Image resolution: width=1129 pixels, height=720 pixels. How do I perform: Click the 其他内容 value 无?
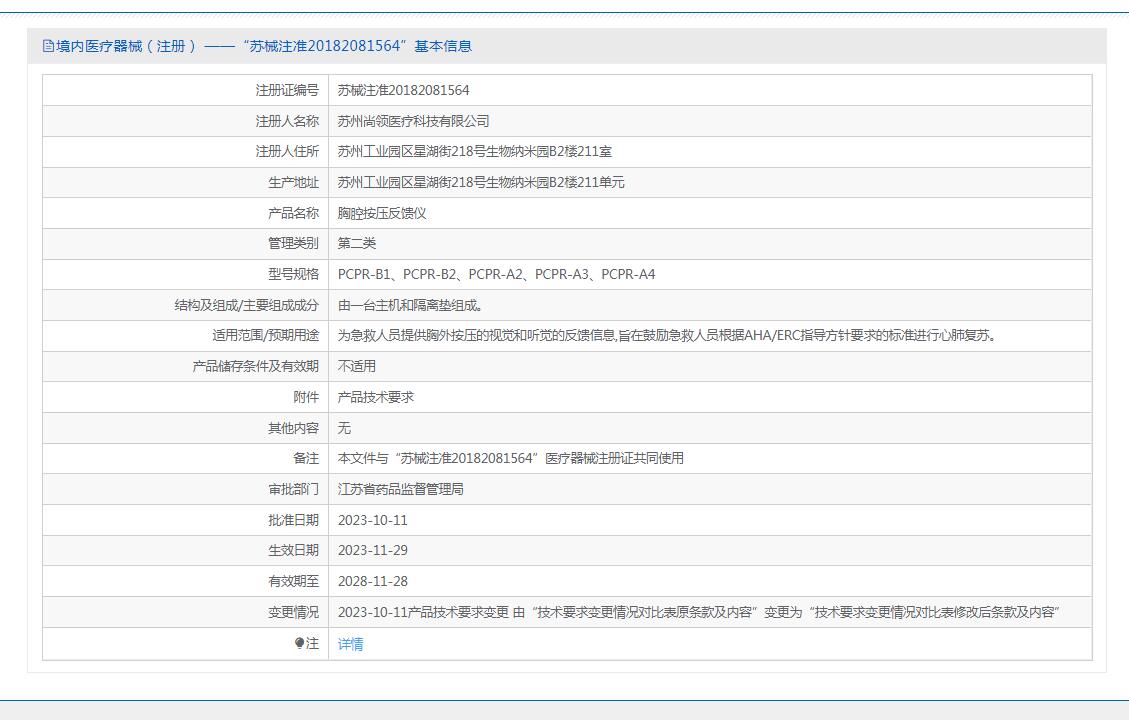[x=344, y=428]
